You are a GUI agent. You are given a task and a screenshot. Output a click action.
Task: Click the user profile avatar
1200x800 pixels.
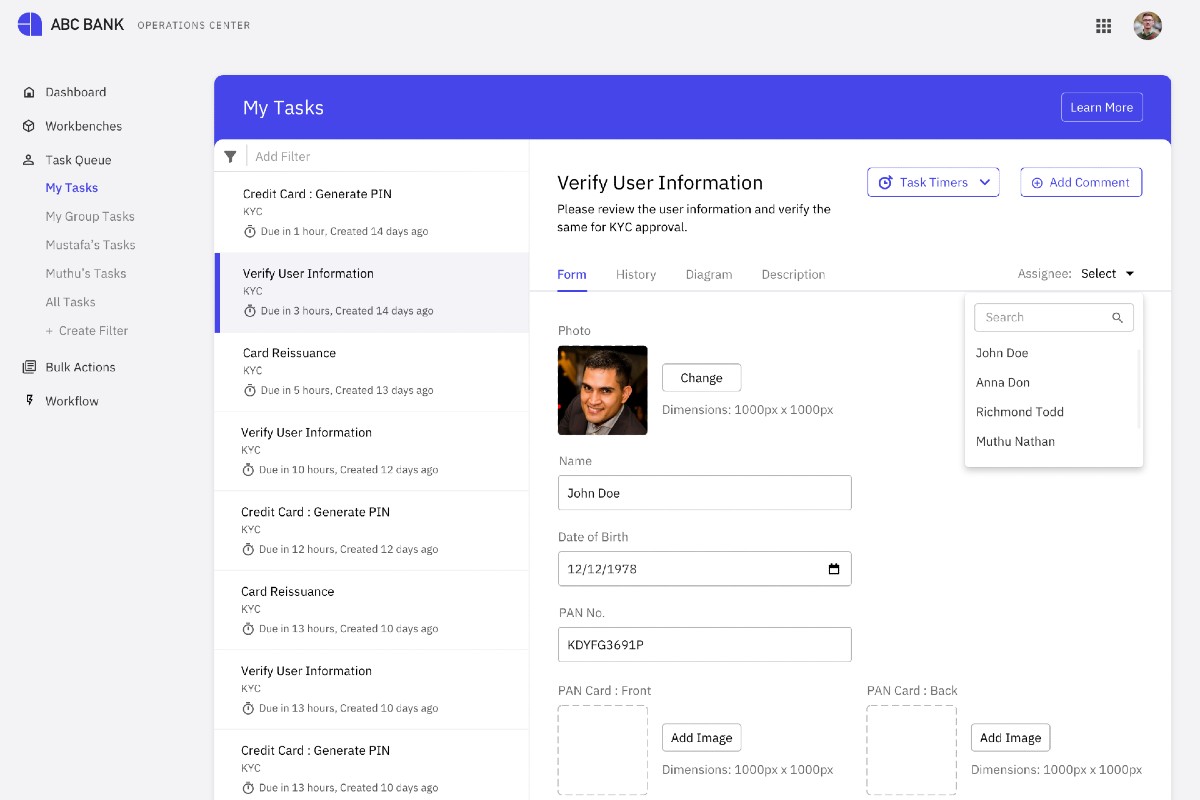pyautogui.click(x=1147, y=26)
